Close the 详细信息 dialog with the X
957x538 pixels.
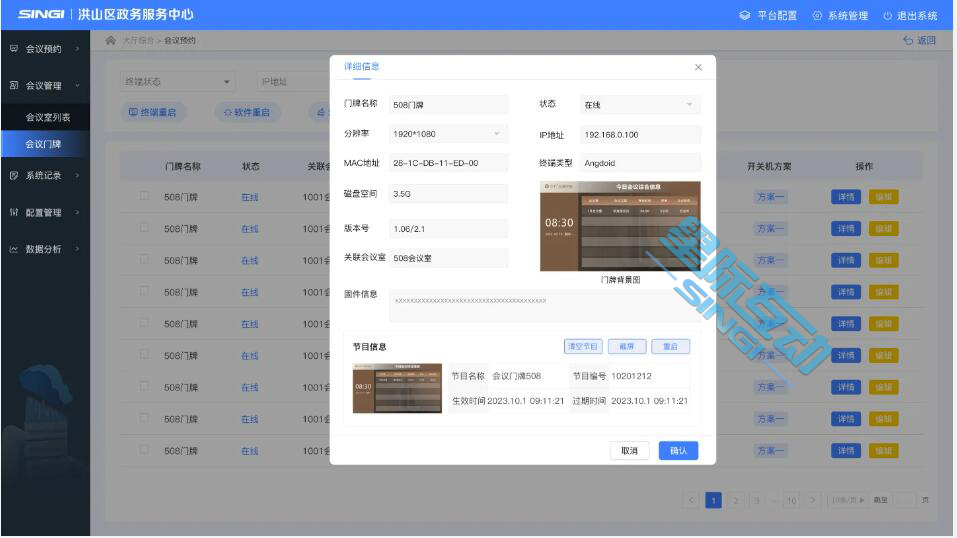click(698, 67)
